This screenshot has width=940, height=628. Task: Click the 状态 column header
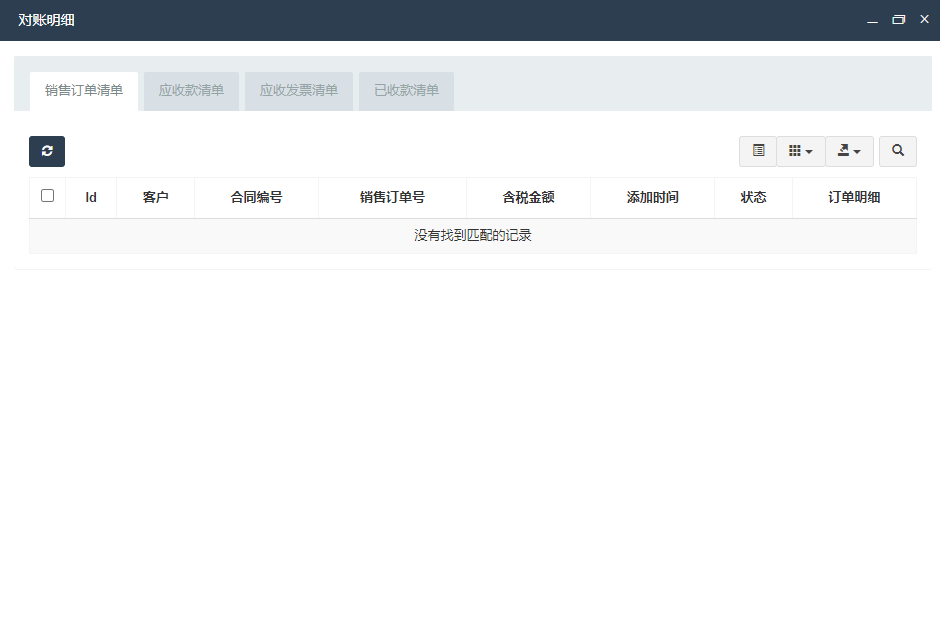click(x=754, y=198)
